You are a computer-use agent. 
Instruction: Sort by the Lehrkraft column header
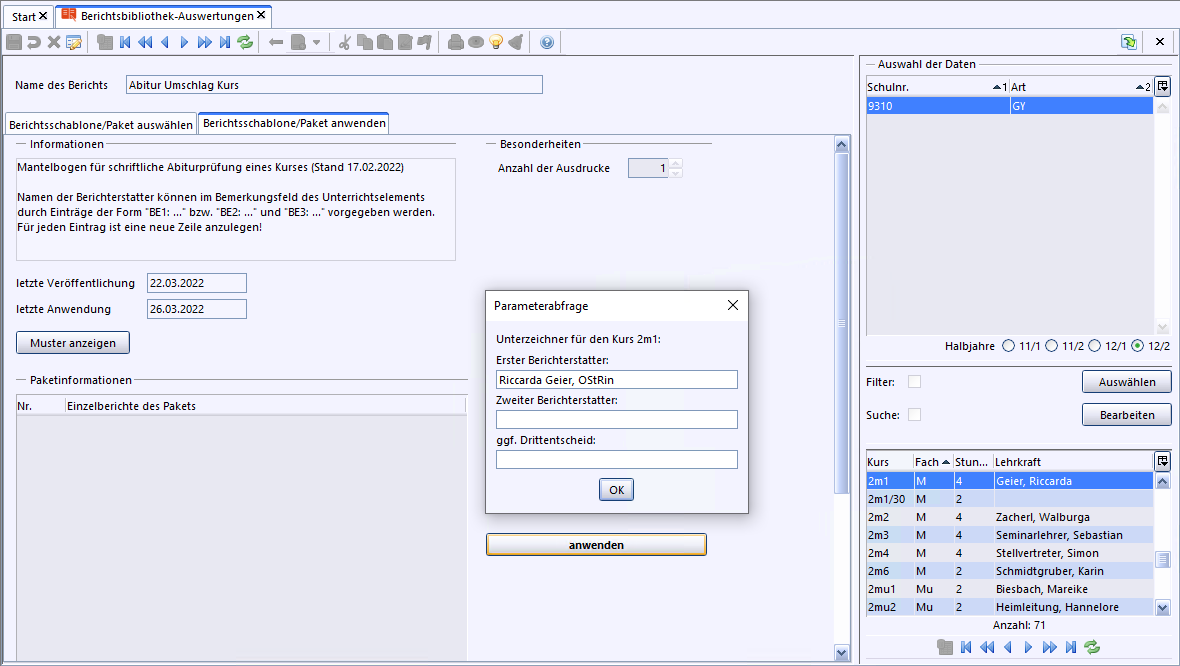[1072, 461]
